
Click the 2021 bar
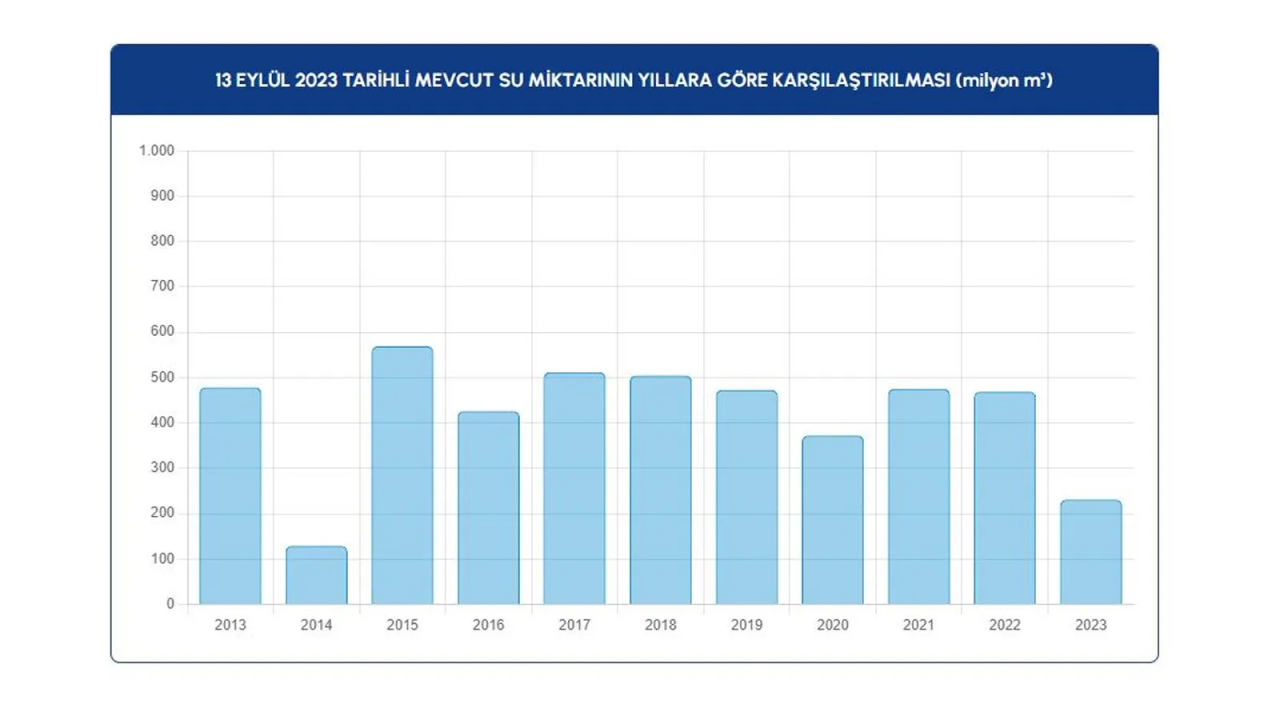point(918,497)
